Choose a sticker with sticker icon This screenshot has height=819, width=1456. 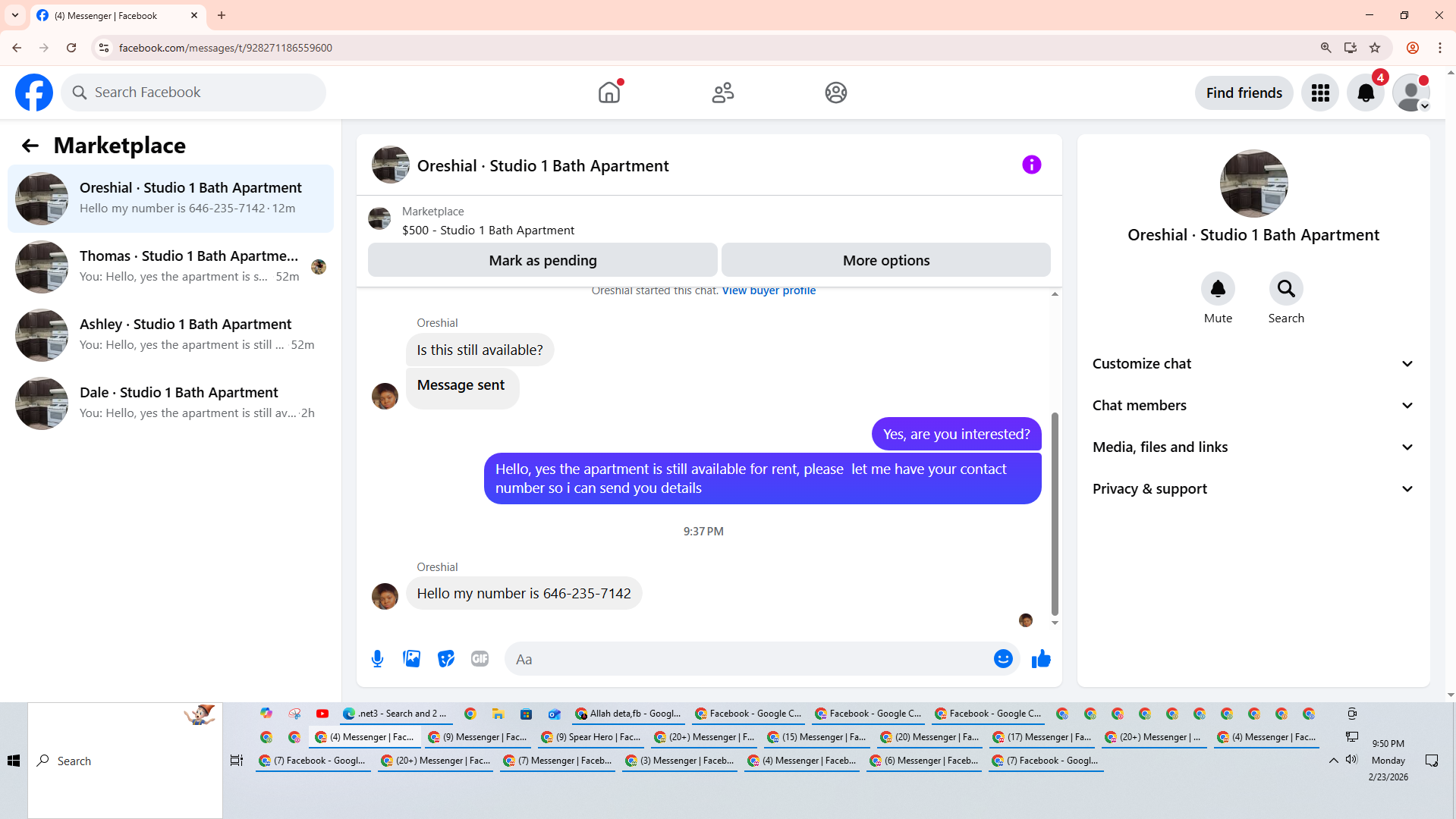446,659
